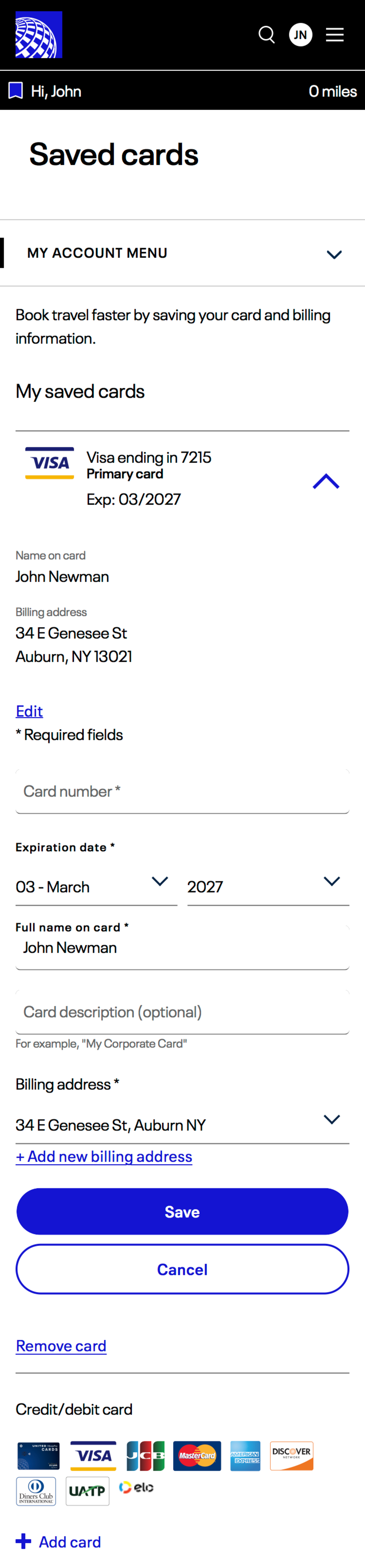Click the Remove card link
Screen dimensions: 365x1568
pyautogui.click(x=61, y=1346)
